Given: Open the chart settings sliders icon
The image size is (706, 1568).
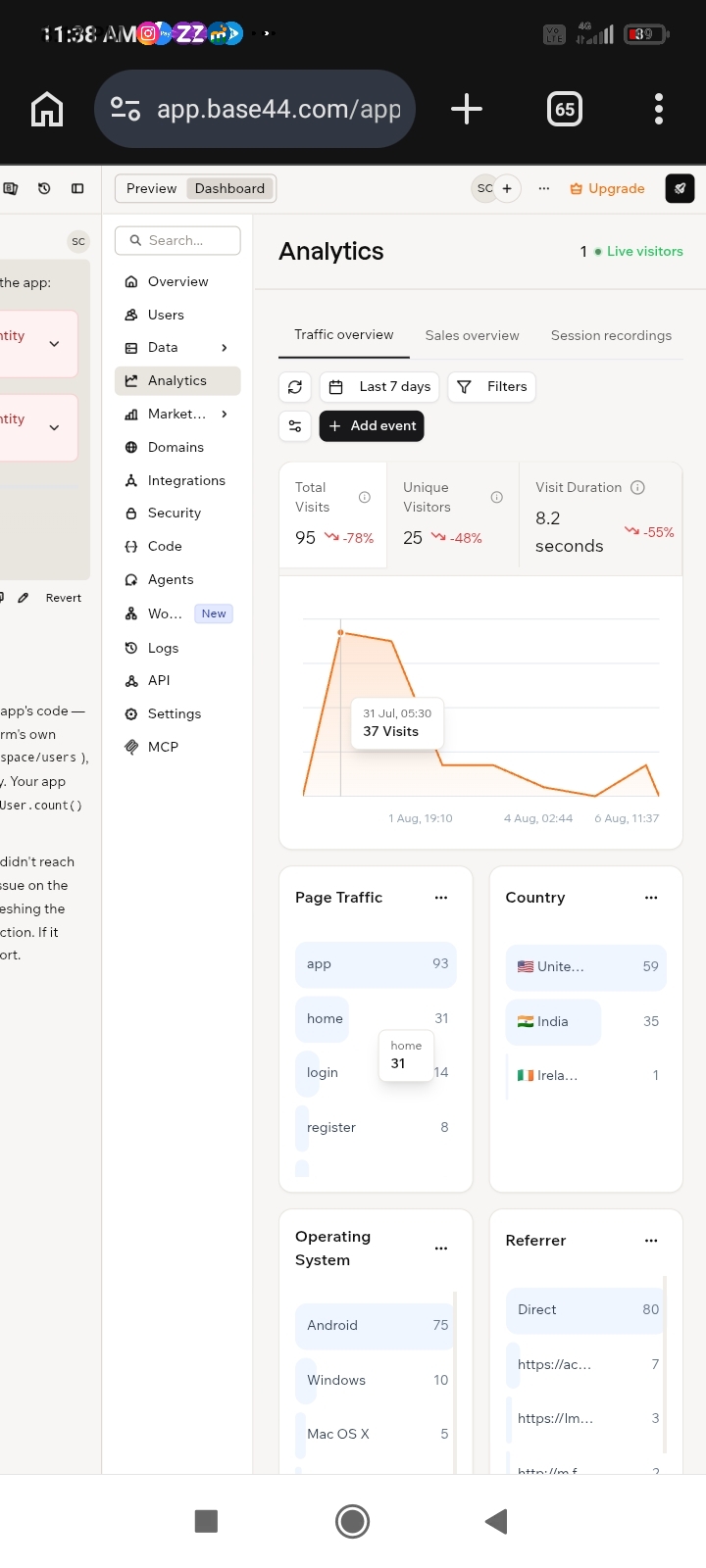Looking at the screenshot, I should click(295, 426).
